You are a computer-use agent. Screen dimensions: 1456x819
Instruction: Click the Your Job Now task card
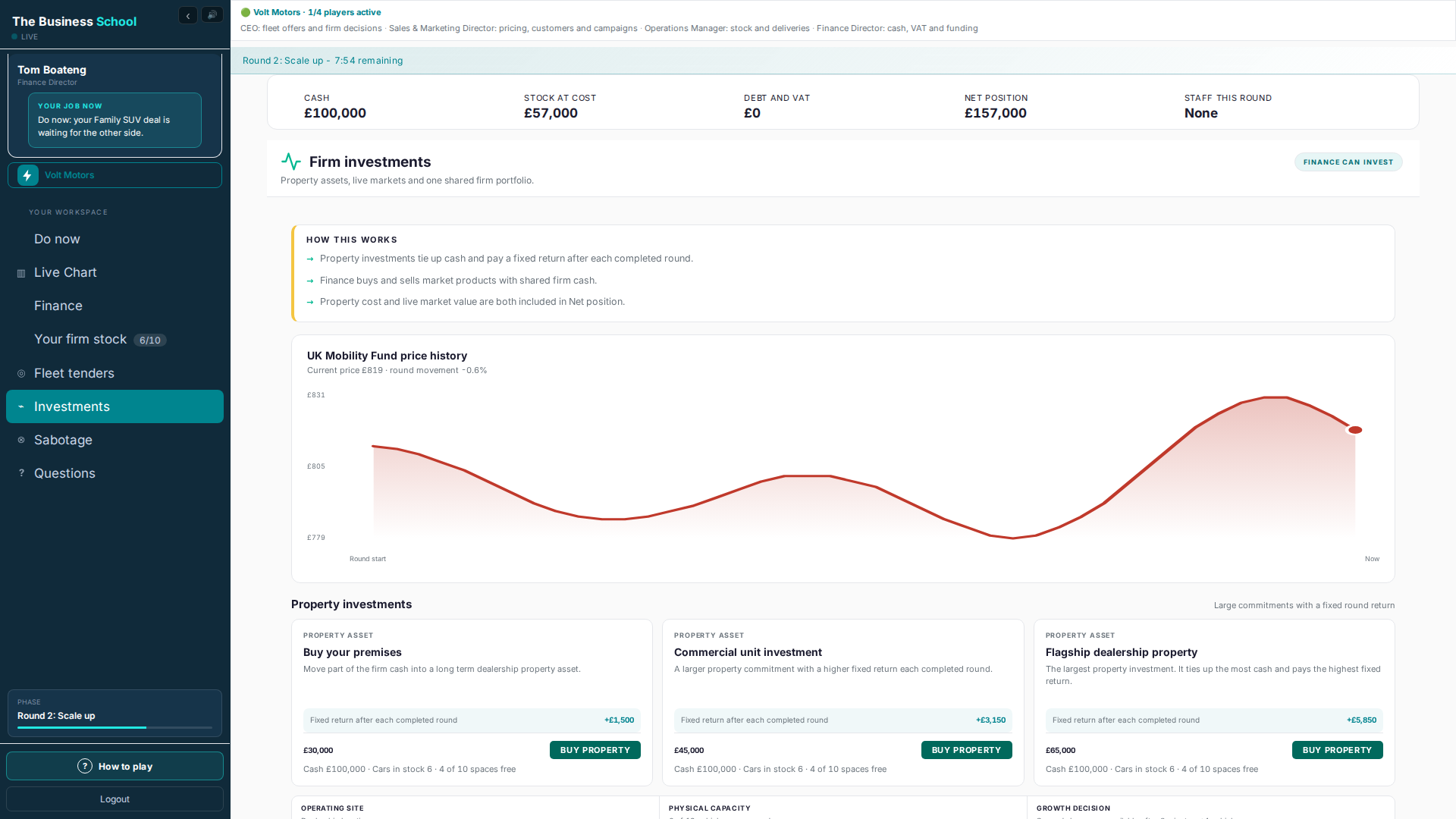point(115,120)
